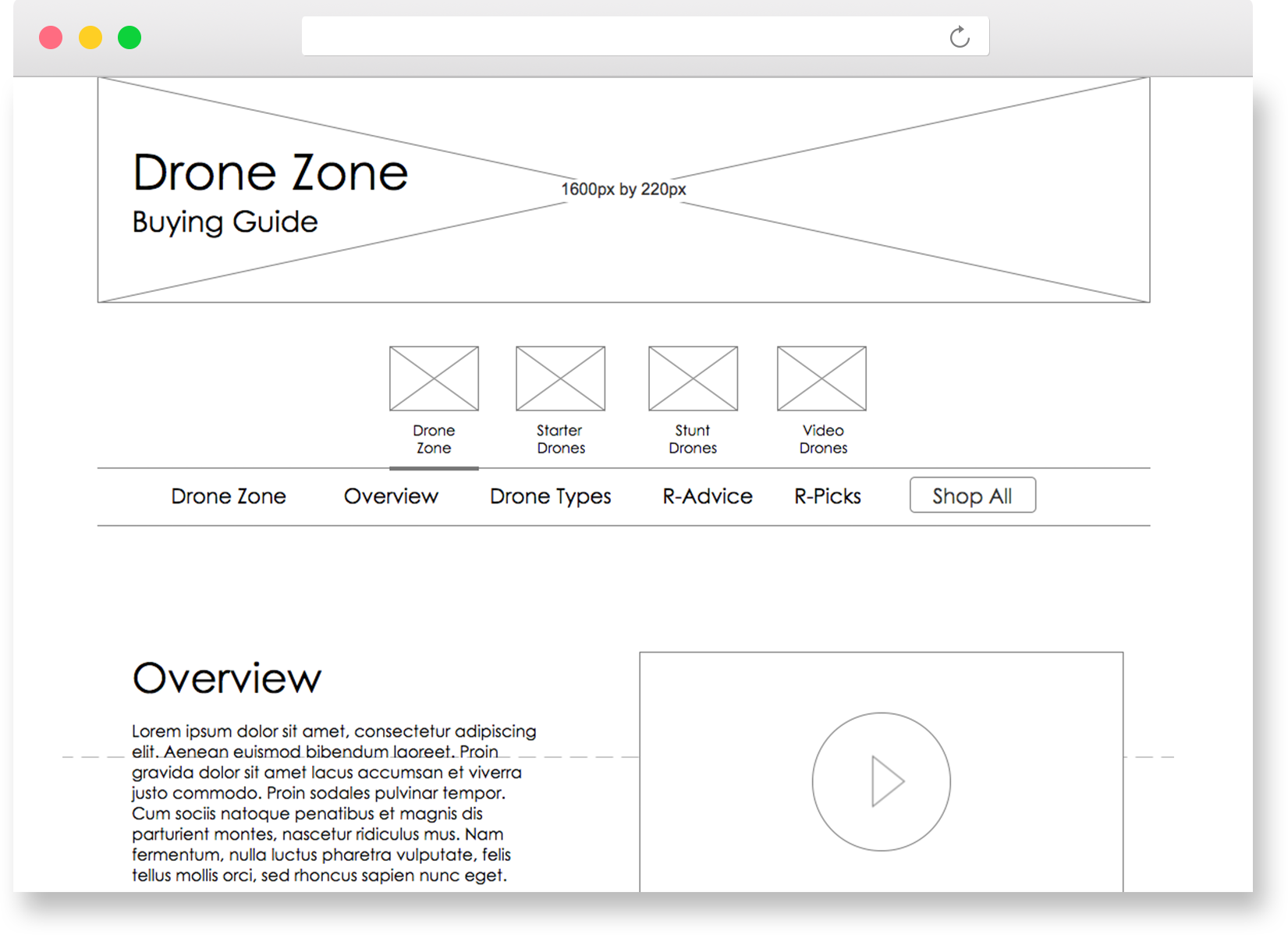Close the window with the red button
Image resolution: width=1288 pixels, height=935 pixels.
coord(51,37)
